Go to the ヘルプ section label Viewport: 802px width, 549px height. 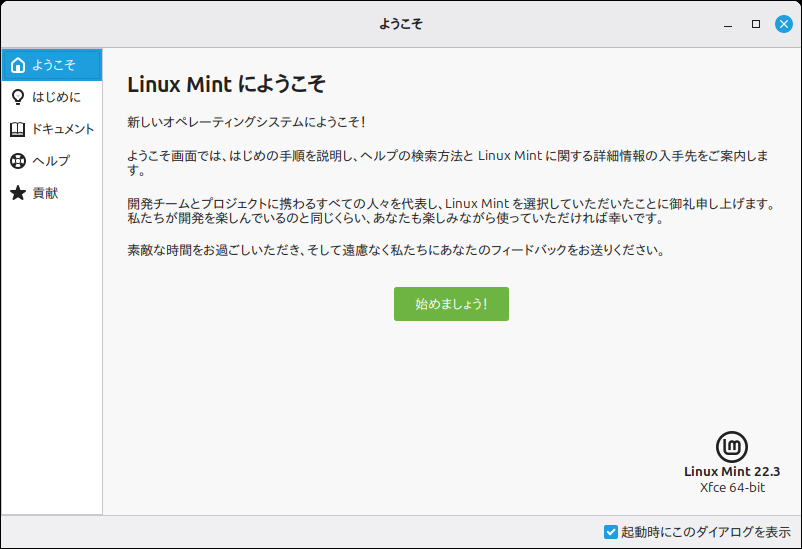(51, 161)
